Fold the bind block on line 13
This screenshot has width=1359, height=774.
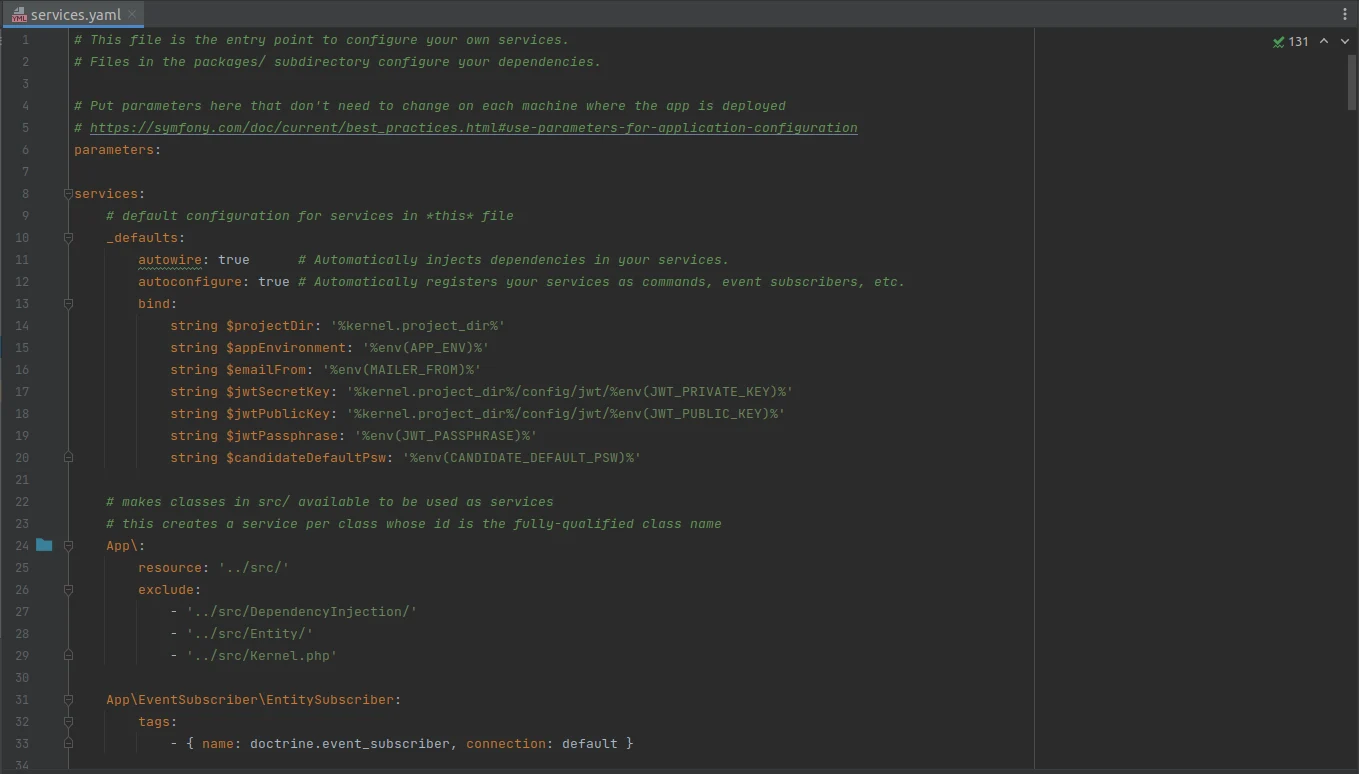[x=68, y=304]
